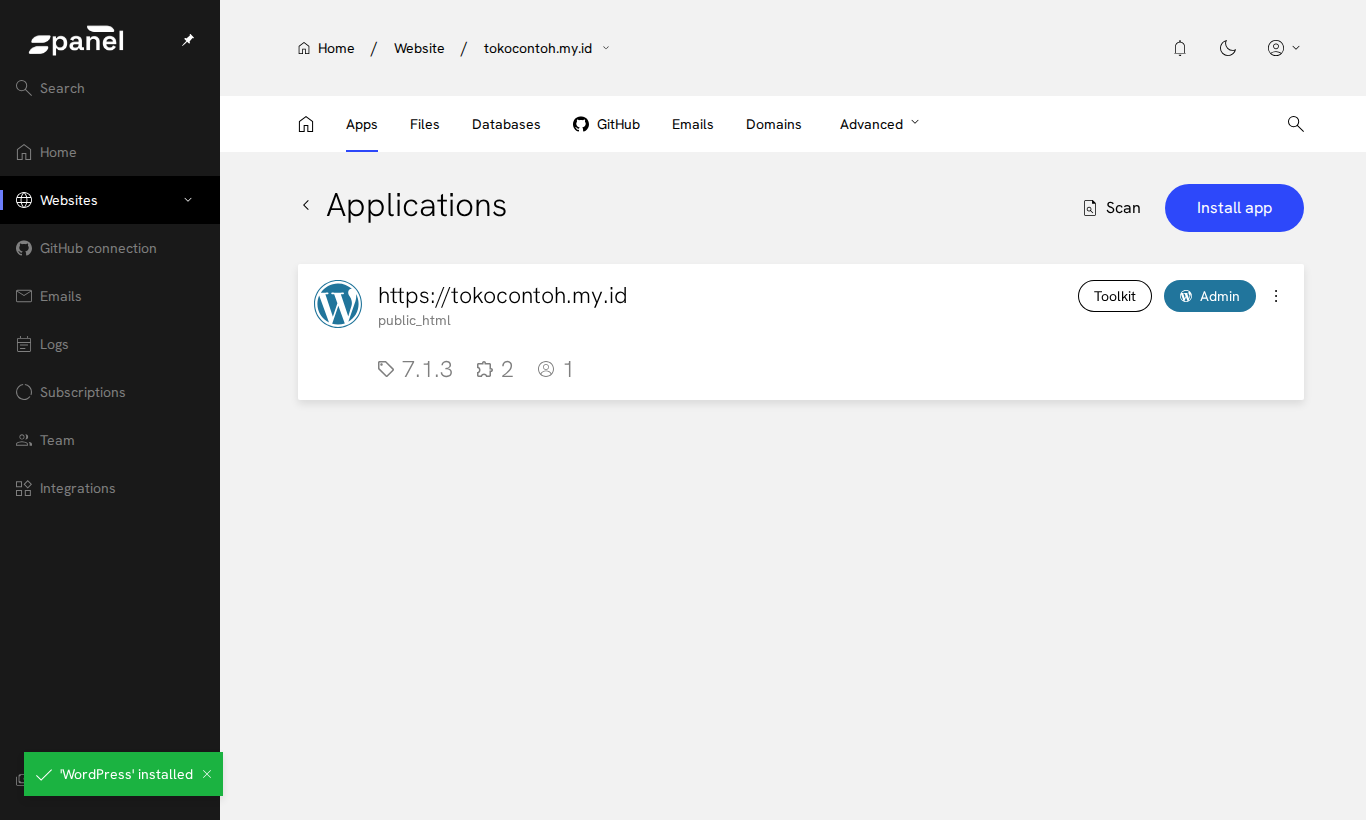Open Team in the sidebar
The height and width of the screenshot is (820, 1366).
(x=110, y=440)
